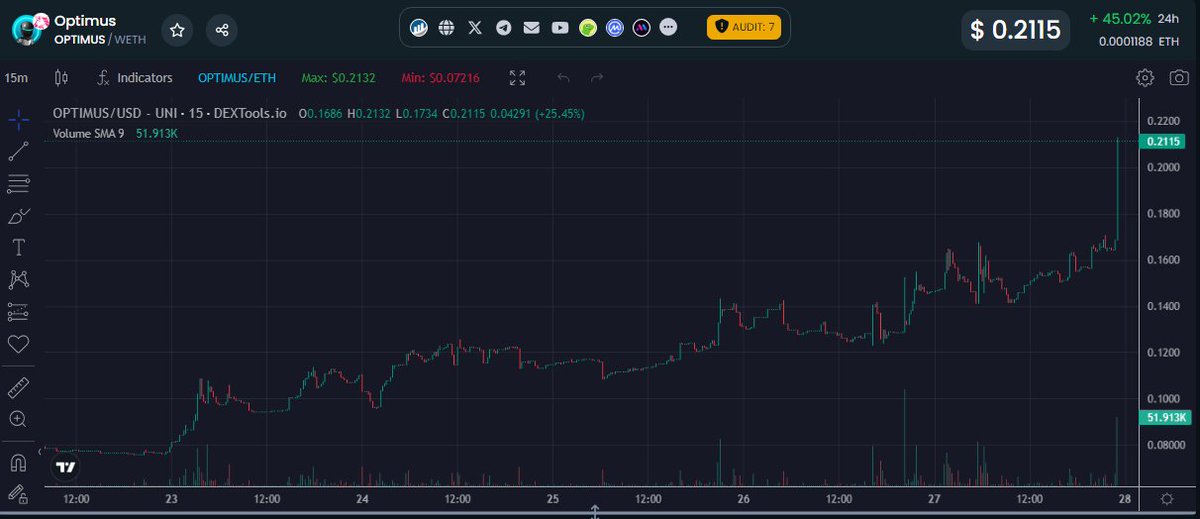Screen dimensions: 1200x519
Task: Open the AUDIT: 7 report
Action: (743, 27)
